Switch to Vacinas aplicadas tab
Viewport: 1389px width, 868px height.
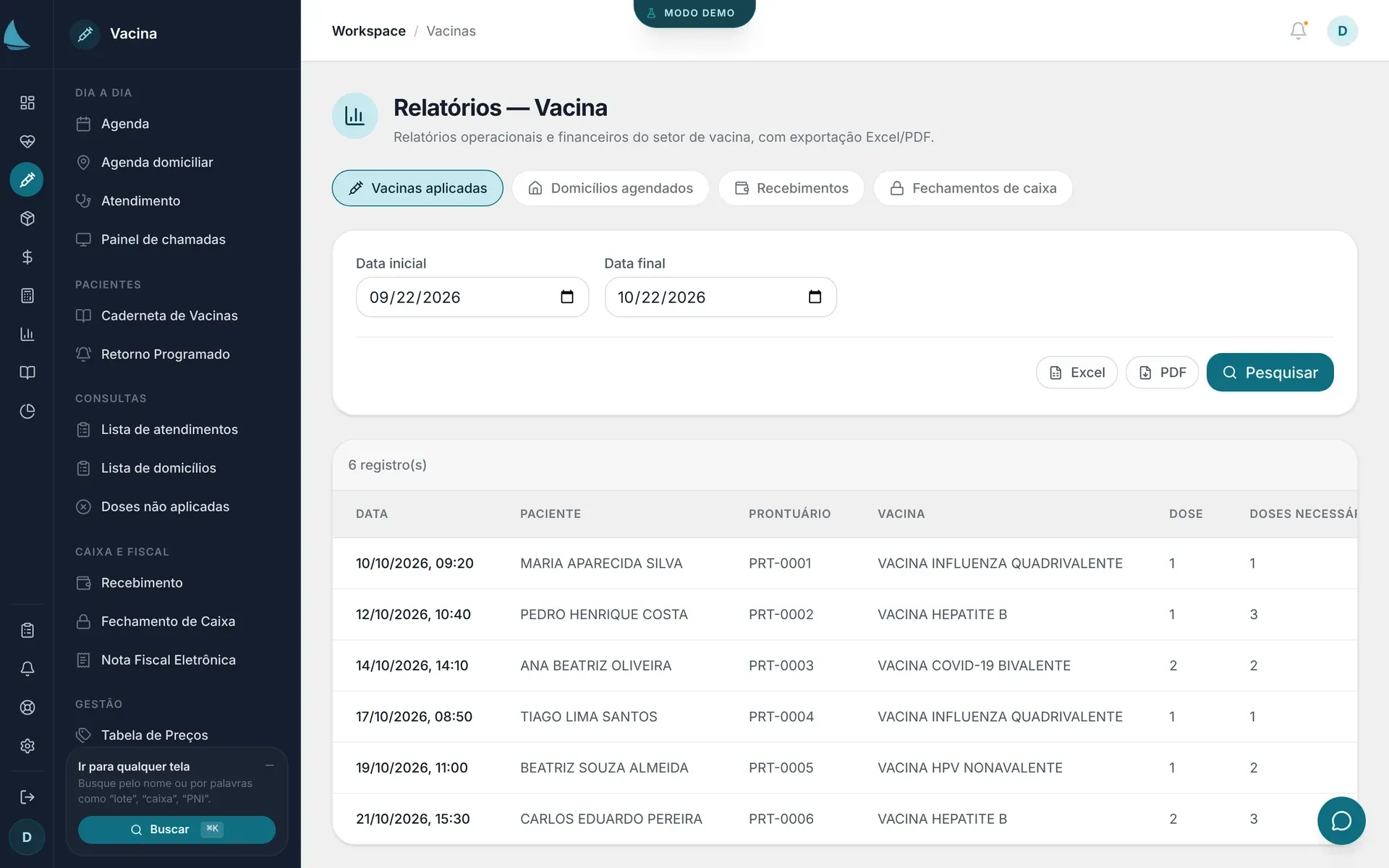[417, 188]
